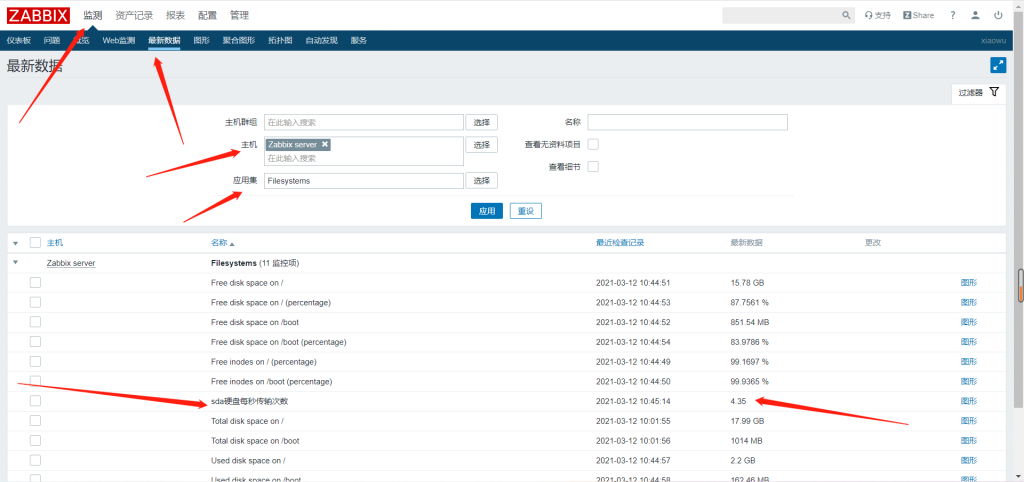
Task: Click 选择 button beside 主机群组 field
Action: (x=483, y=122)
